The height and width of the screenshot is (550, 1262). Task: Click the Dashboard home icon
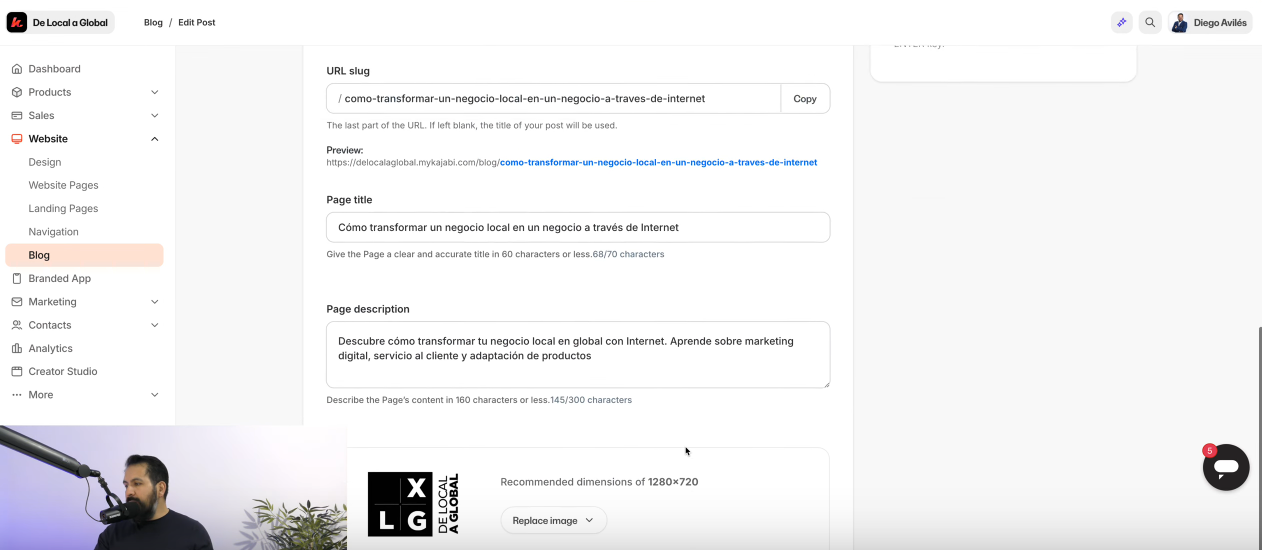click(x=17, y=69)
